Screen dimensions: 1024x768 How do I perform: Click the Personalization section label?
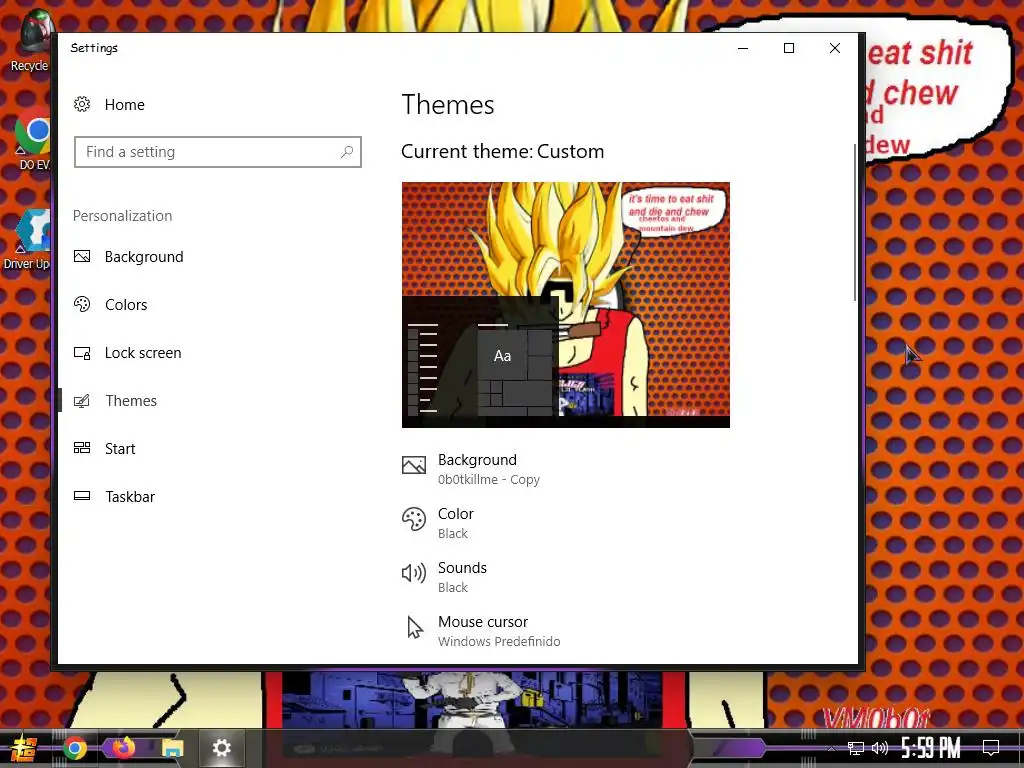(122, 216)
